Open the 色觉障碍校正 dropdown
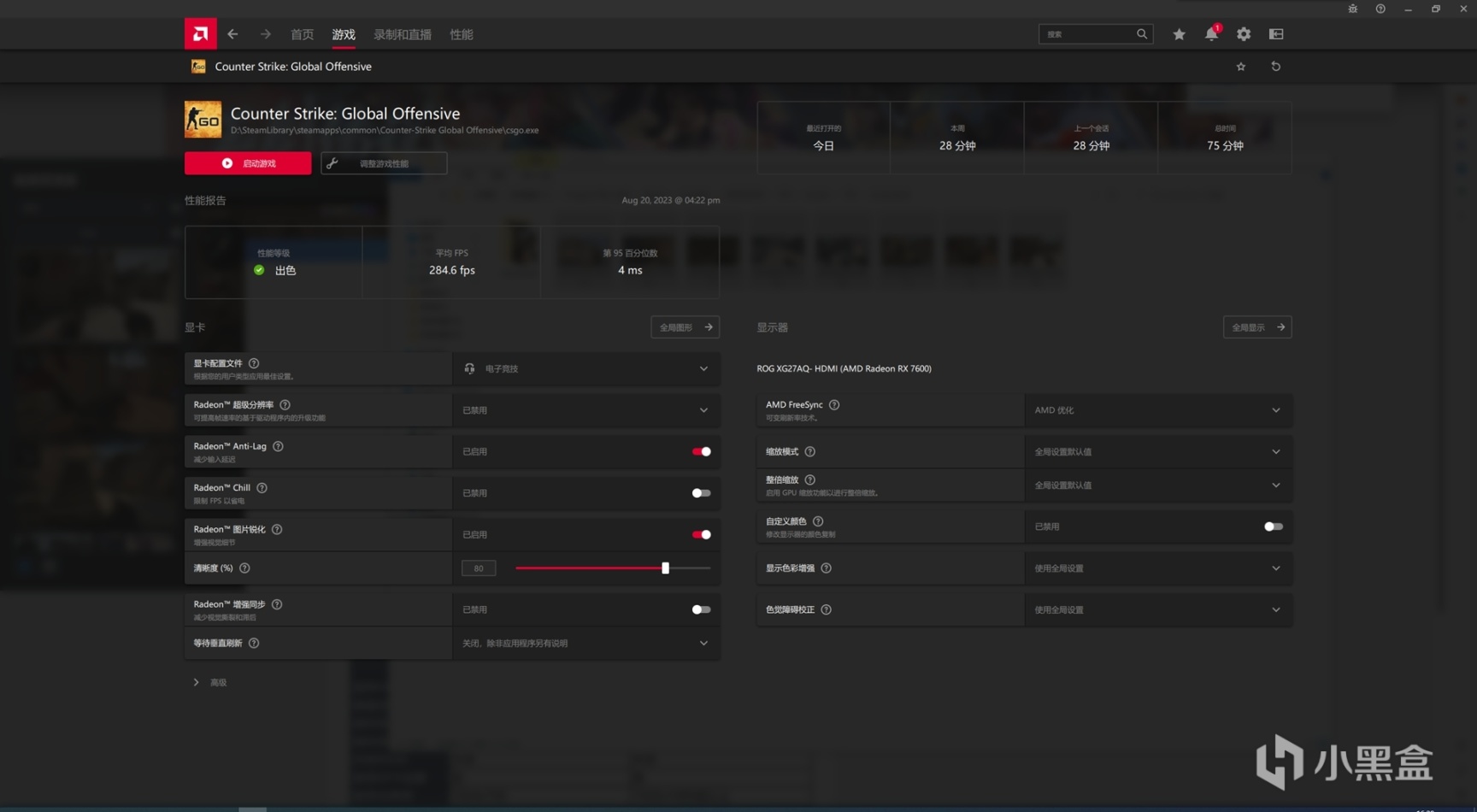This screenshot has width=1477, height=812. tap(1158, 609)
